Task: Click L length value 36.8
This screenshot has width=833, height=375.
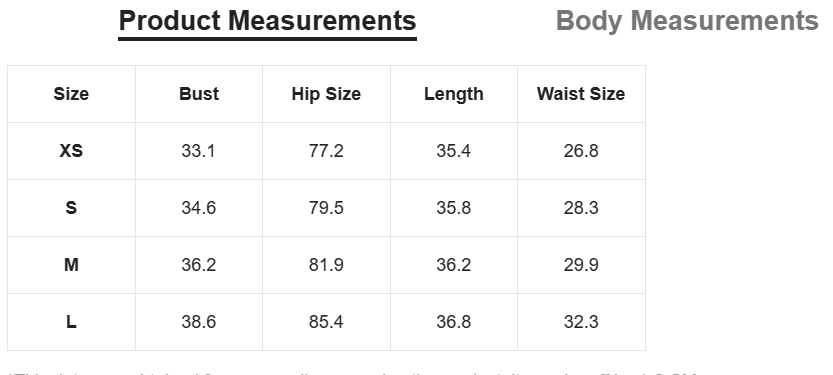Action: coord(454,322)
